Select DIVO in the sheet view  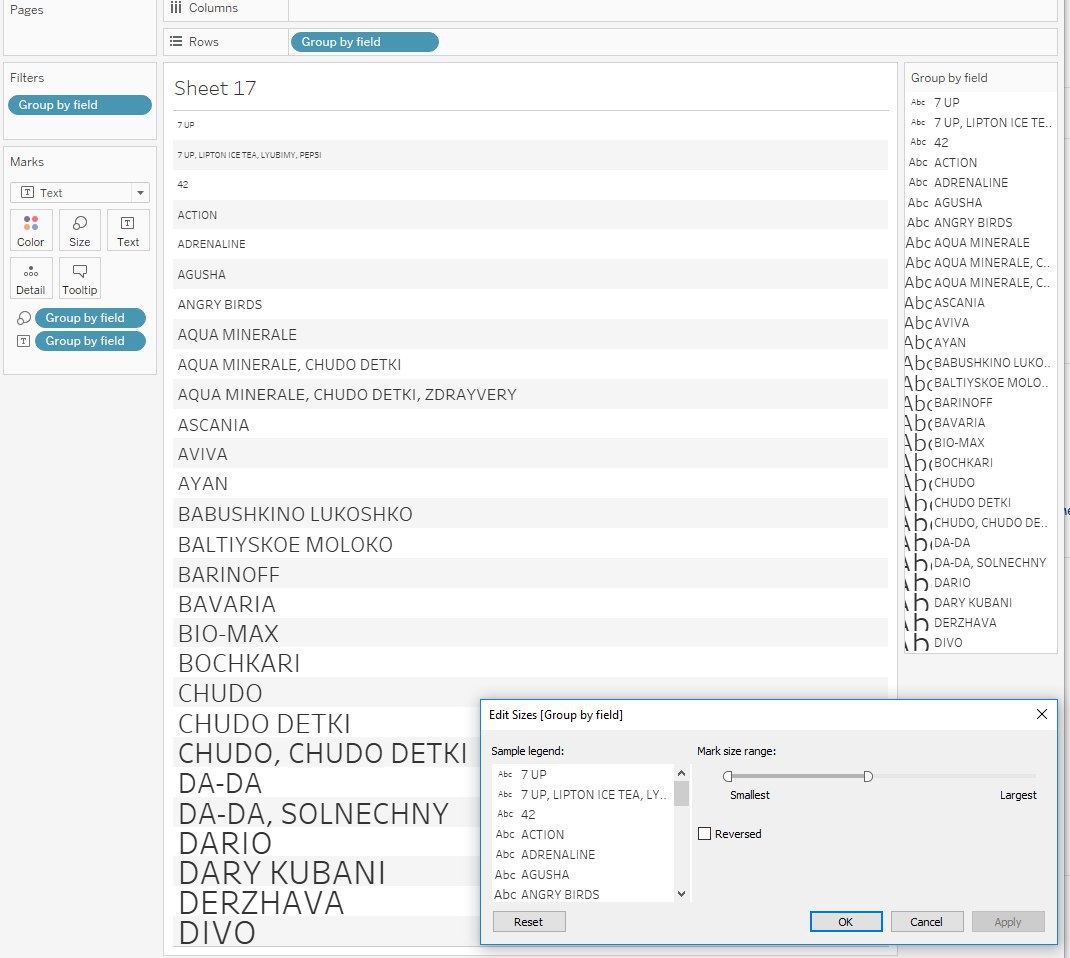pyautogui.click(x=216, y=933)
